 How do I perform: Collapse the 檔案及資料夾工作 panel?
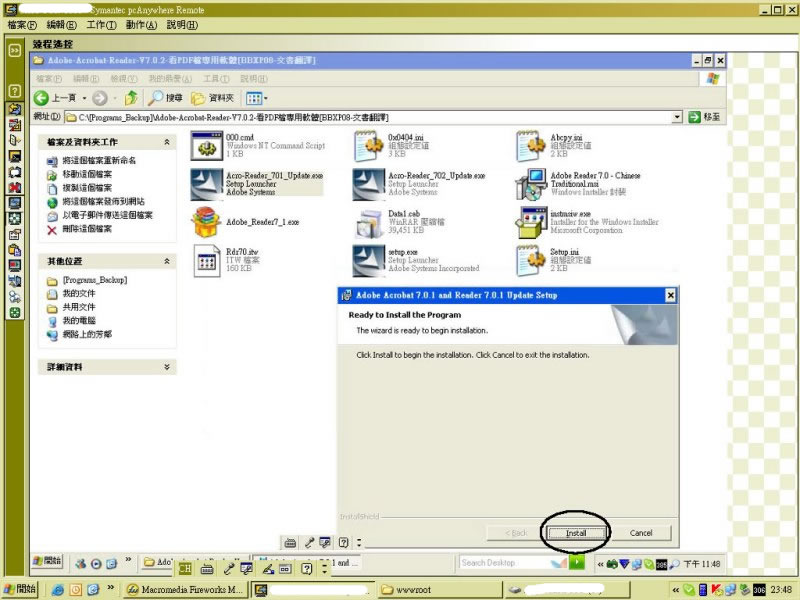tap(167, 142)
